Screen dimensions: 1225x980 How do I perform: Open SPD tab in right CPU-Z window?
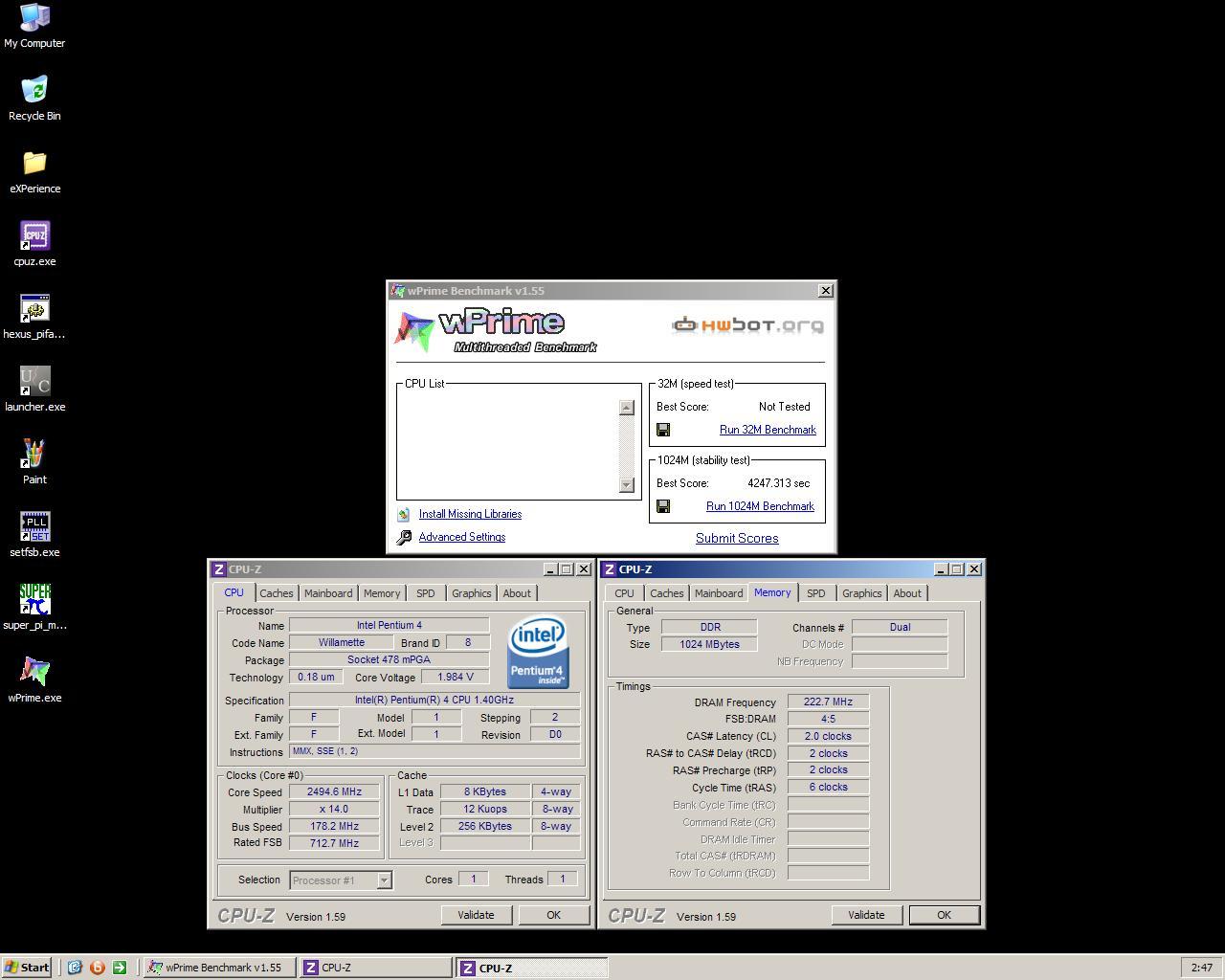pyautogui.click(x=816, y=593)
